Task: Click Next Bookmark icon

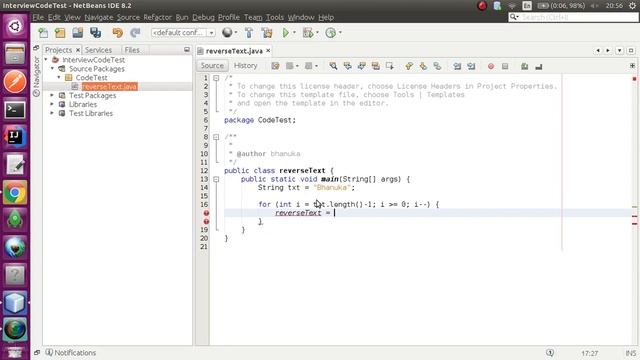Action: coord(423,66)
